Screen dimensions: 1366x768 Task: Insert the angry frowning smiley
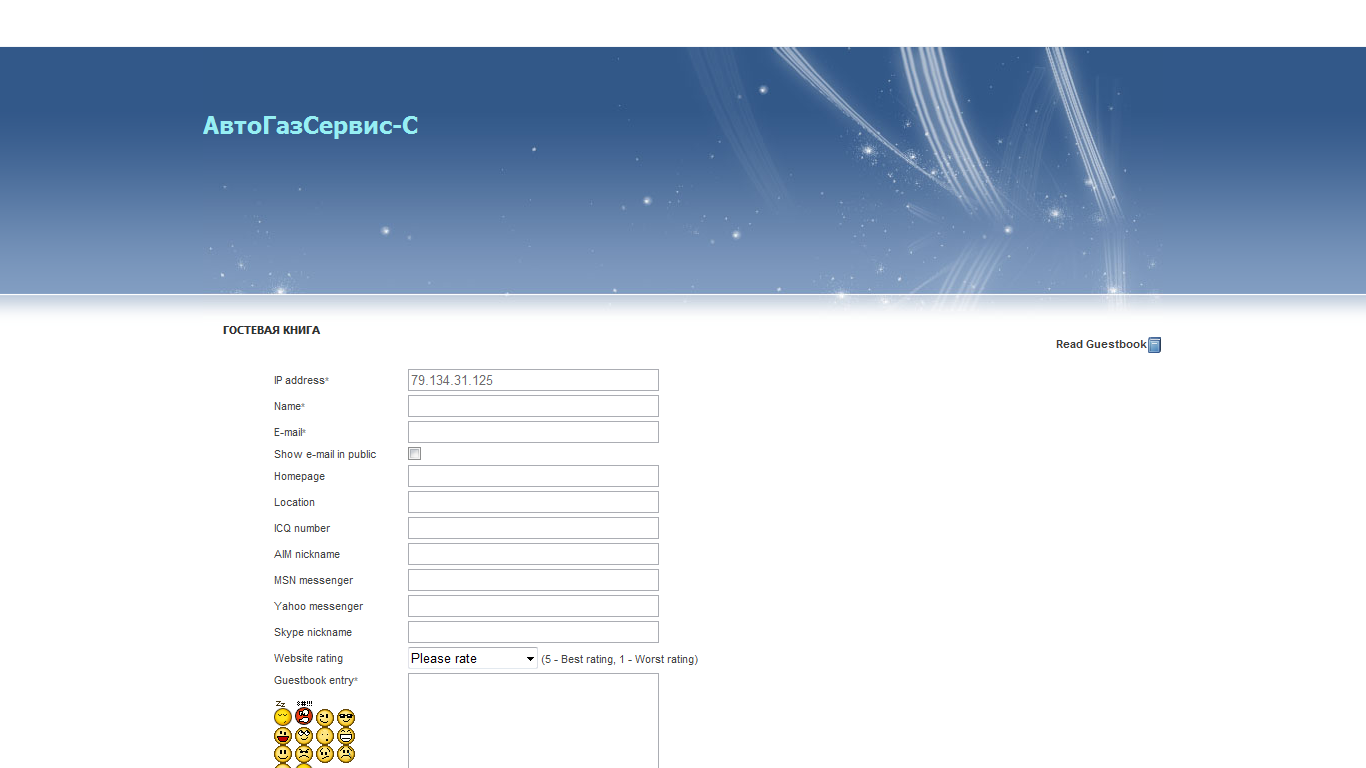coord(304,754)
